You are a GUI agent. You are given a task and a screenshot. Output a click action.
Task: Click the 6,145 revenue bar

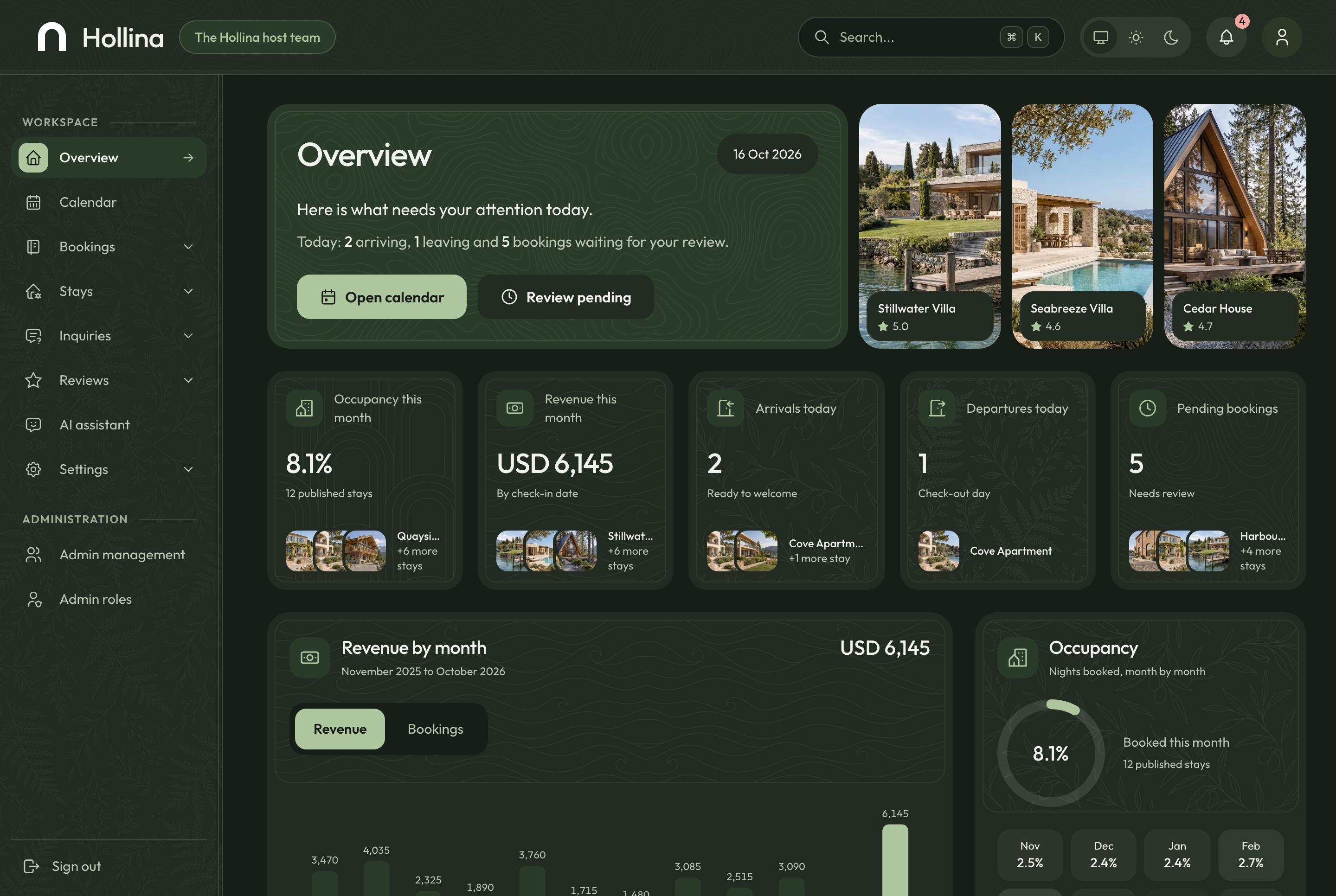(x=895, y=860)
